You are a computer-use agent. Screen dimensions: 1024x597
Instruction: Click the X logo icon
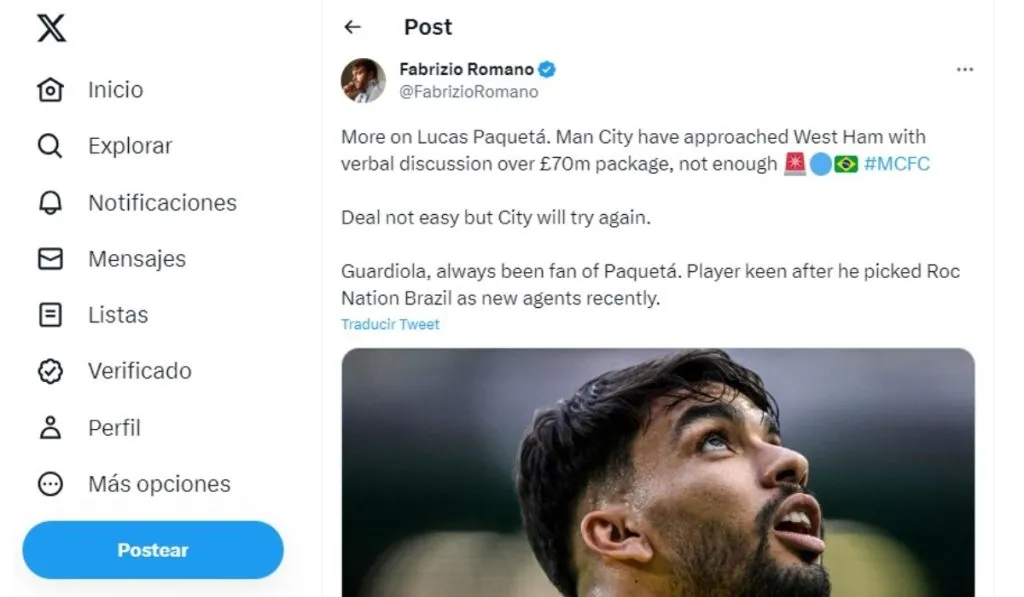pyautogui.click(x=52, y=29)
